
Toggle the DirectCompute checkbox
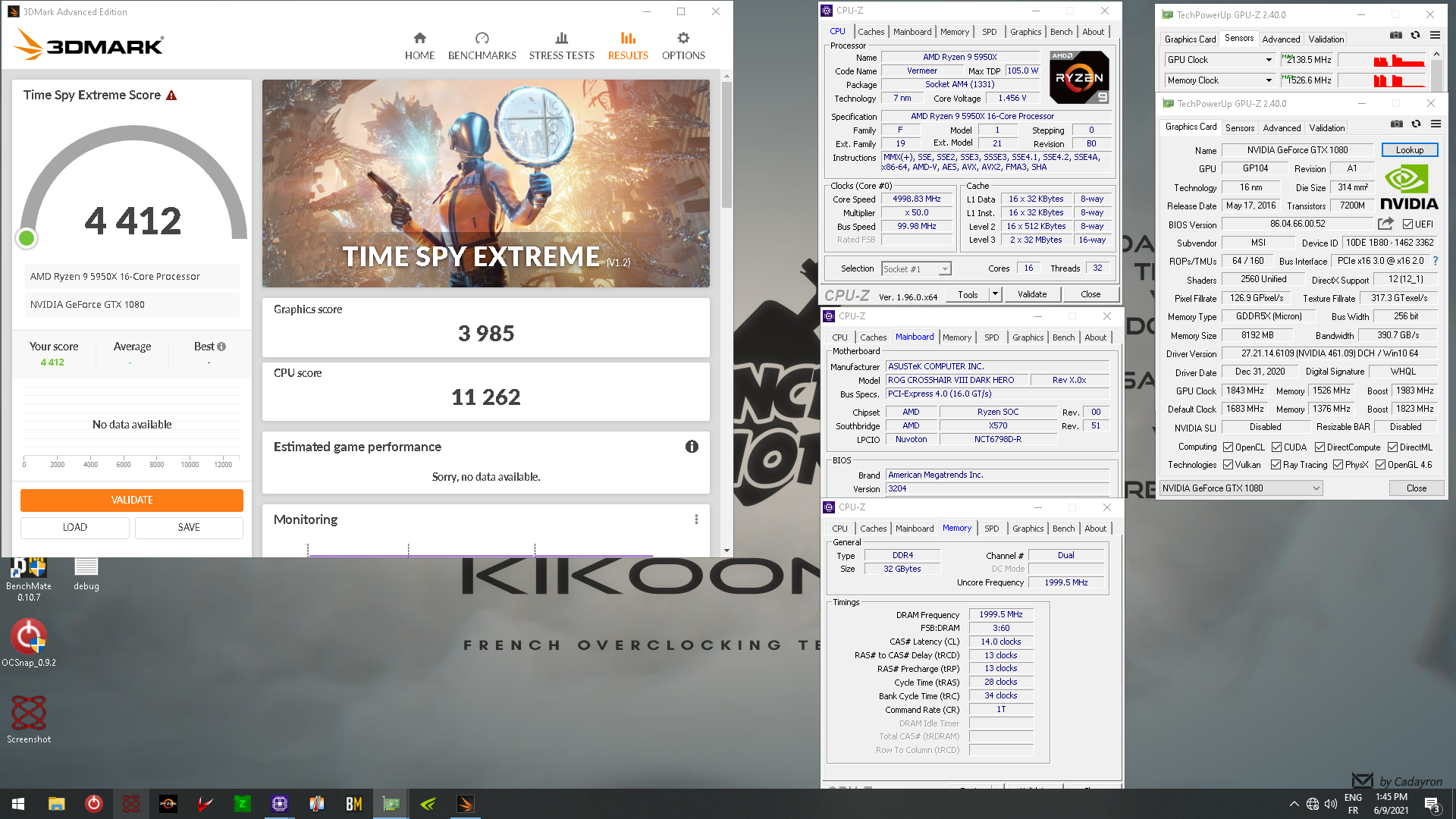pos(1319,447)
